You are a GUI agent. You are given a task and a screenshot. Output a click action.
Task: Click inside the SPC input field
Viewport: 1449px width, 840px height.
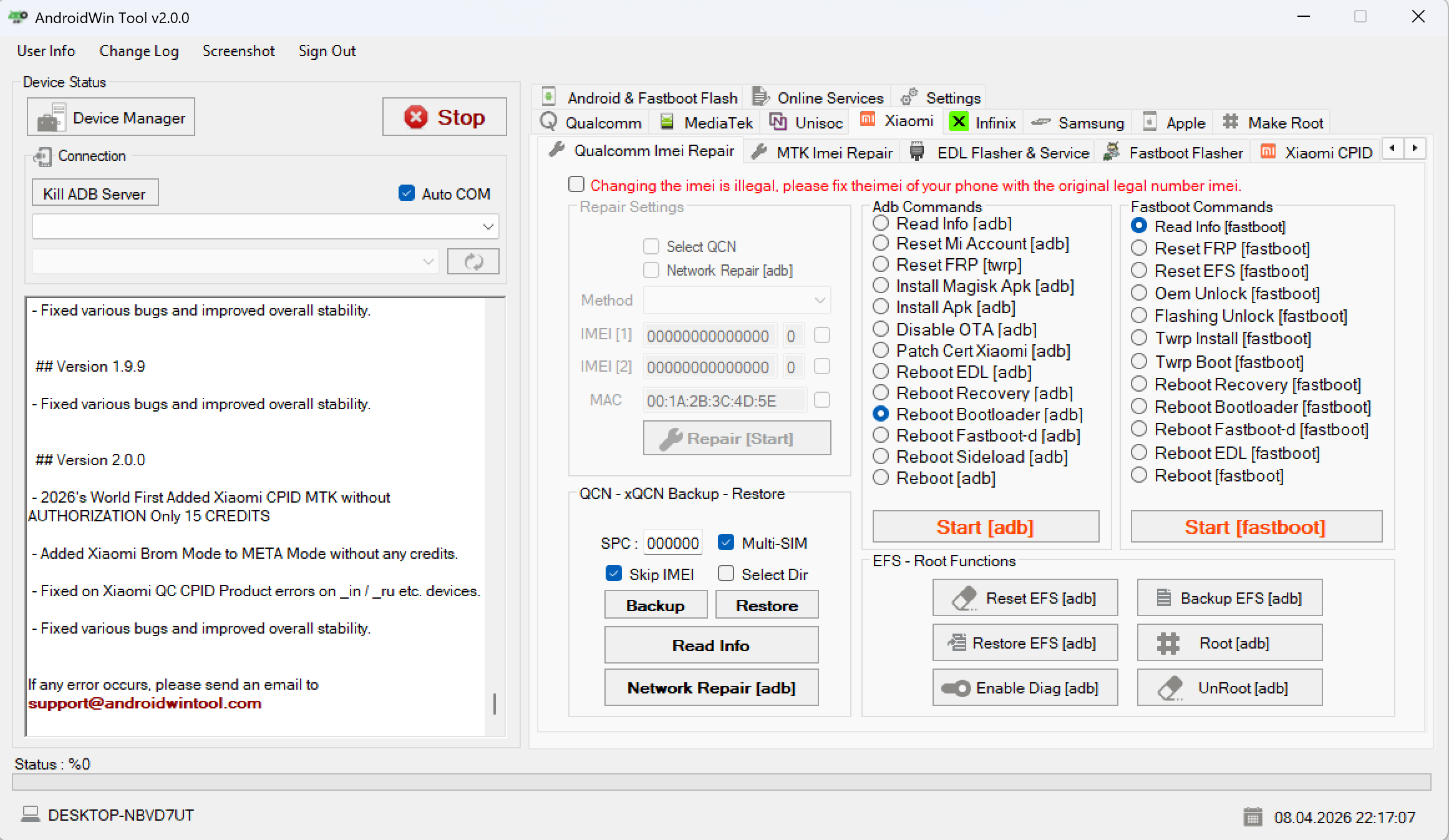coord(672,543)
